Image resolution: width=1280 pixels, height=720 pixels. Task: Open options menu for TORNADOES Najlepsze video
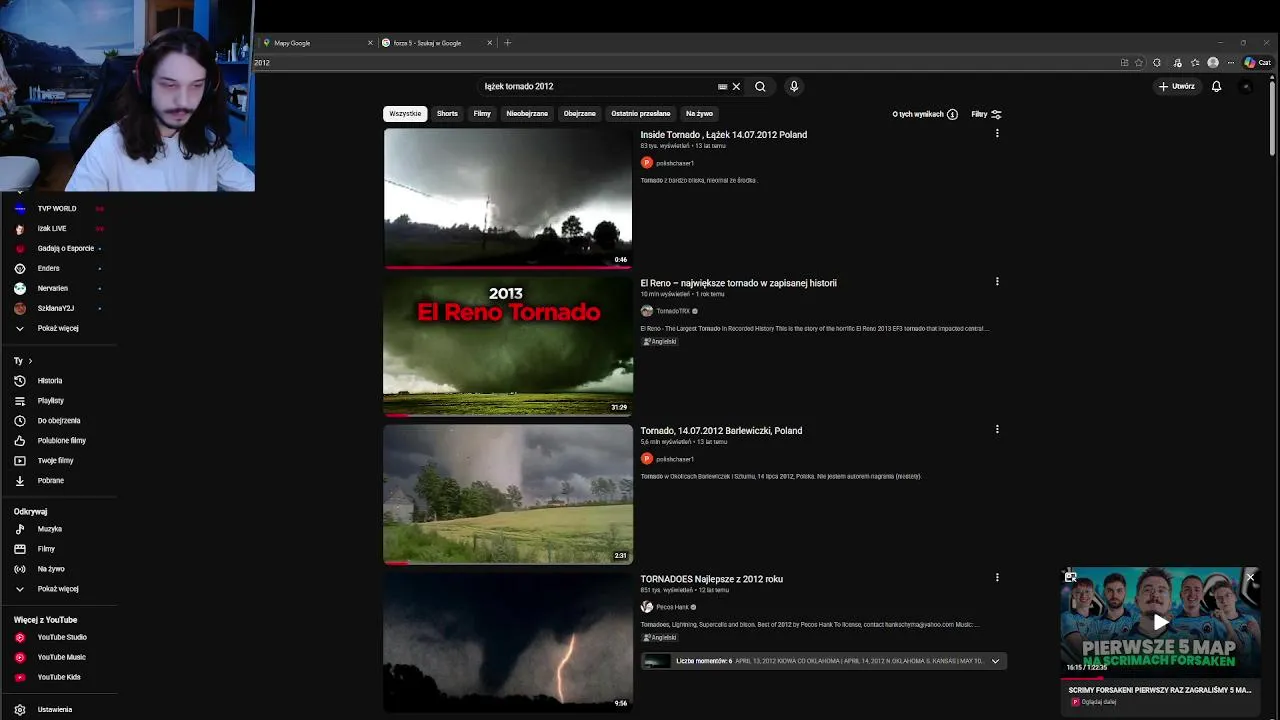[997, 577]
